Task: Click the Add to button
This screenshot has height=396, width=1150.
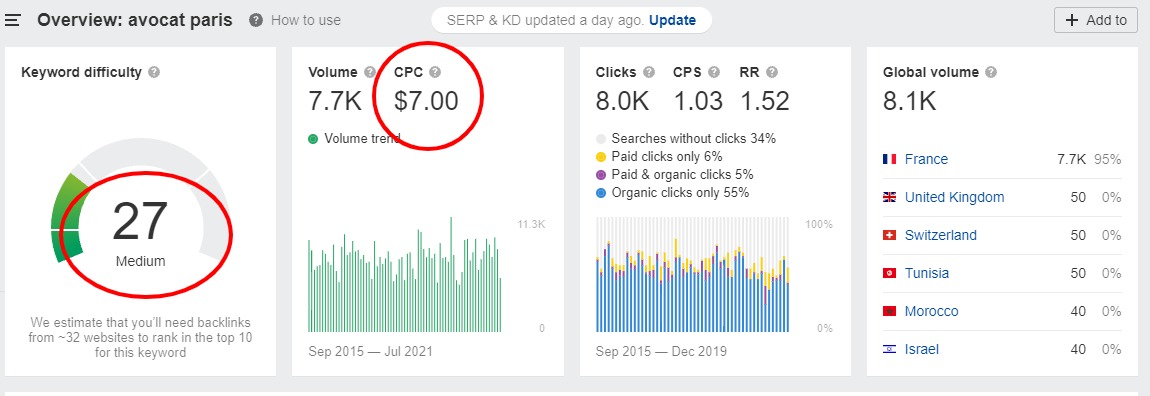Action: (x=1096, y=20)
